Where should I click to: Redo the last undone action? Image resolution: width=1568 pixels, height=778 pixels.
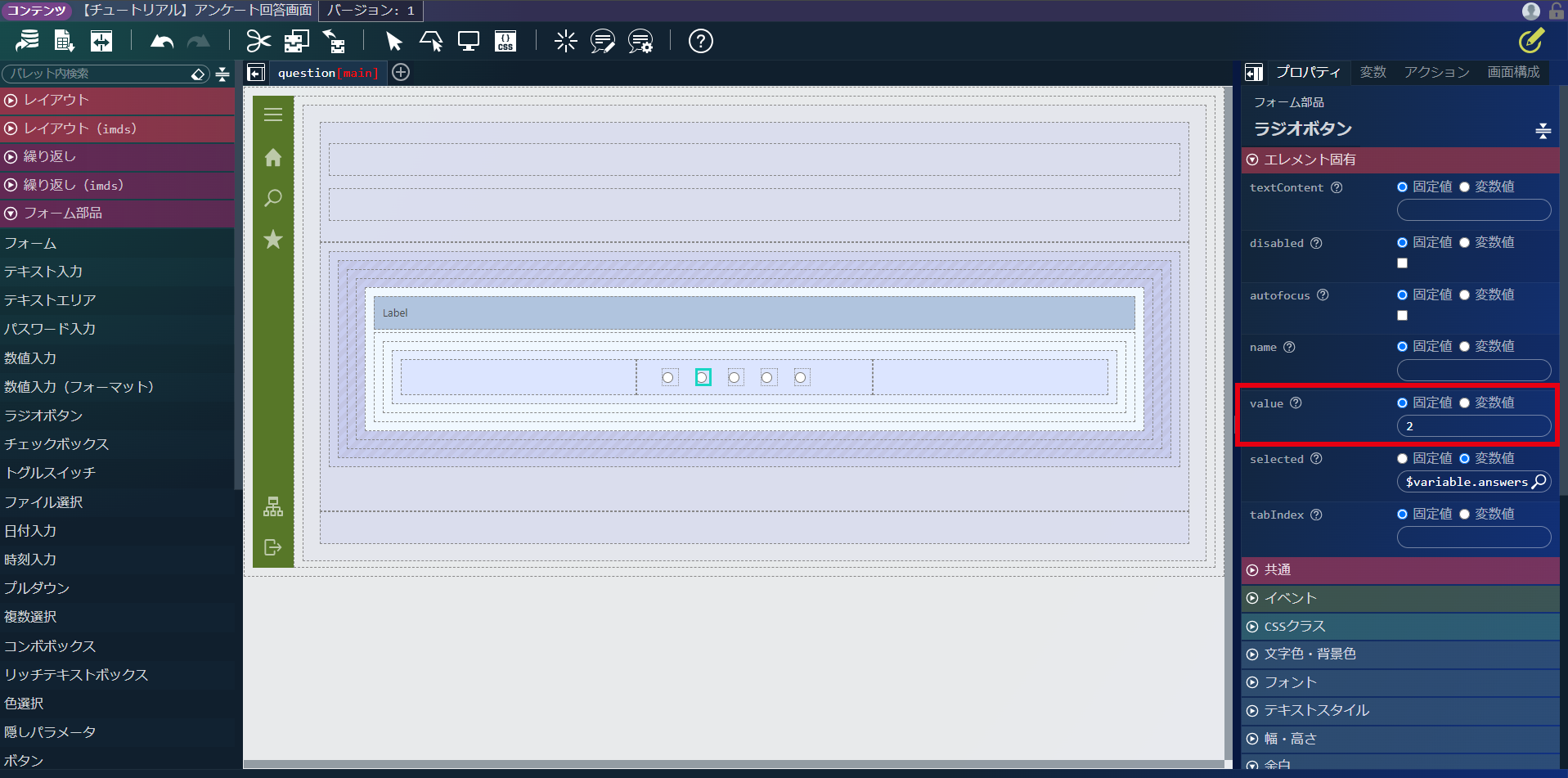[x=199, y=41]
